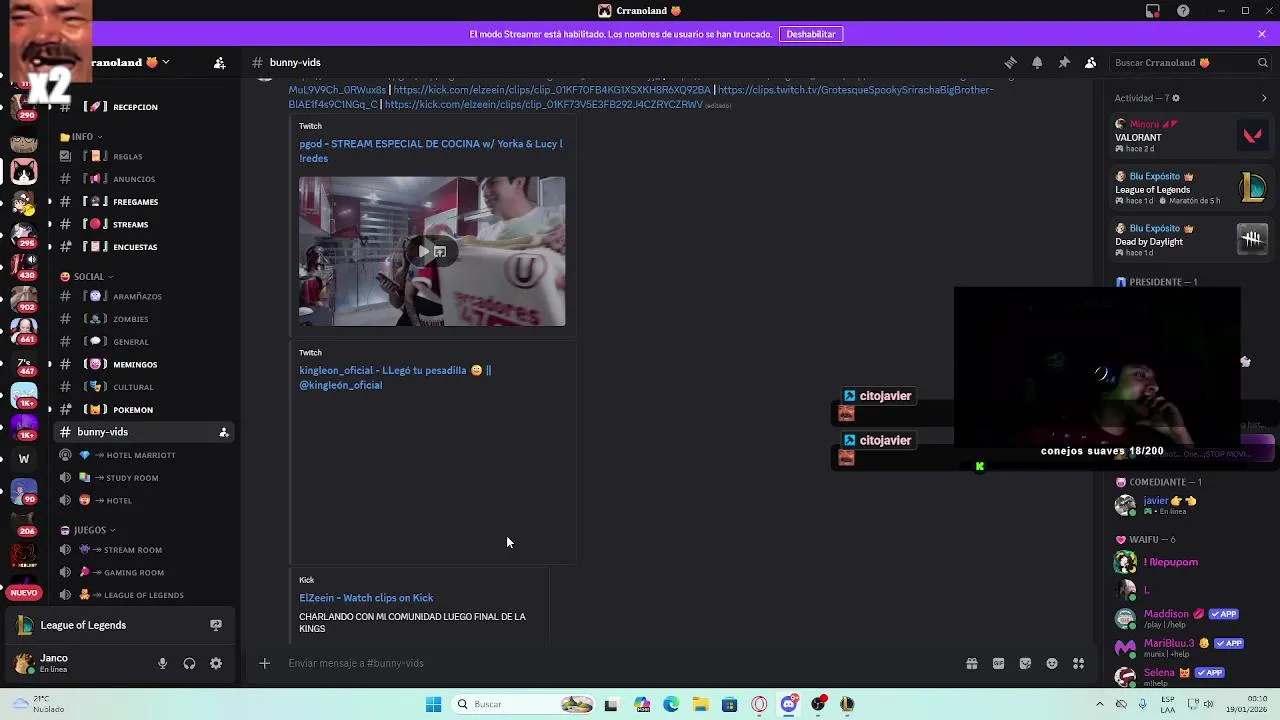Open League of Legends activity panel icon
The image size is (1280, 720).
[215, 625]
